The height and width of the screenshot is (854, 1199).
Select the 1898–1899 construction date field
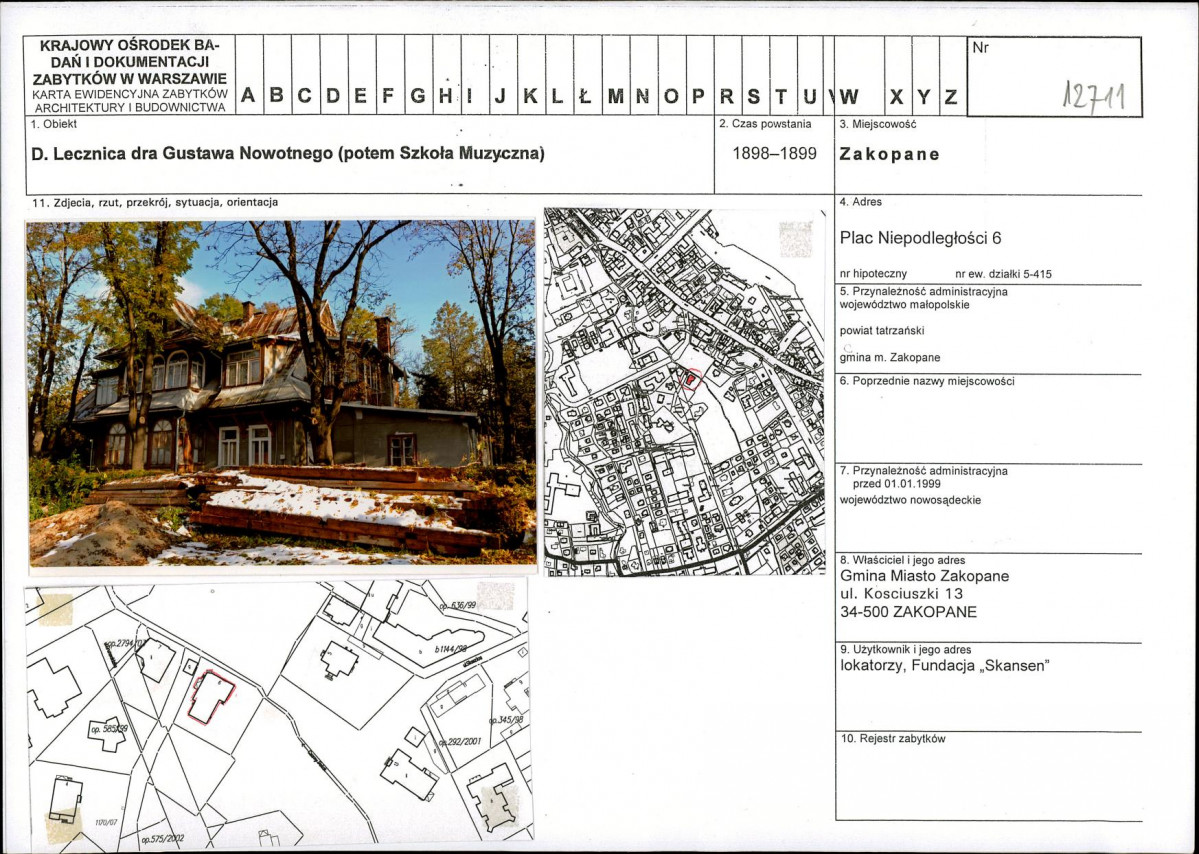(x=774, y=154)
